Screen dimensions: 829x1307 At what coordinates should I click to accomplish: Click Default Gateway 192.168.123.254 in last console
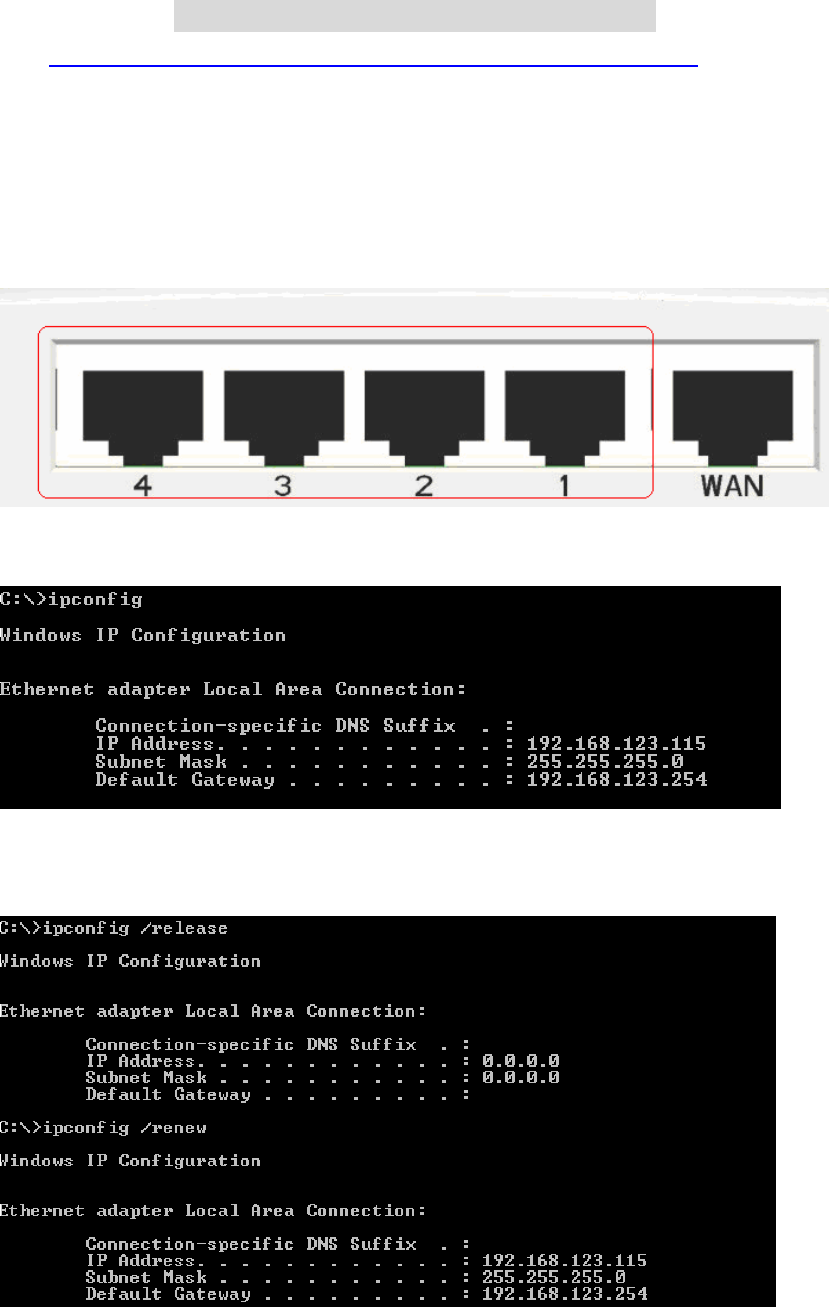click(564, 1295)
